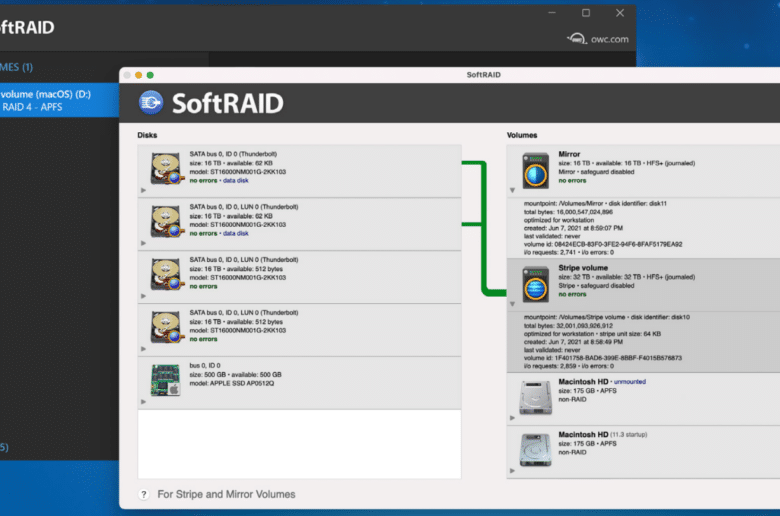Click the unmounted Macintosh HD drive icon
Image resolution: width=780 pixels, height=516 pixels.
(x=535, y=398)
